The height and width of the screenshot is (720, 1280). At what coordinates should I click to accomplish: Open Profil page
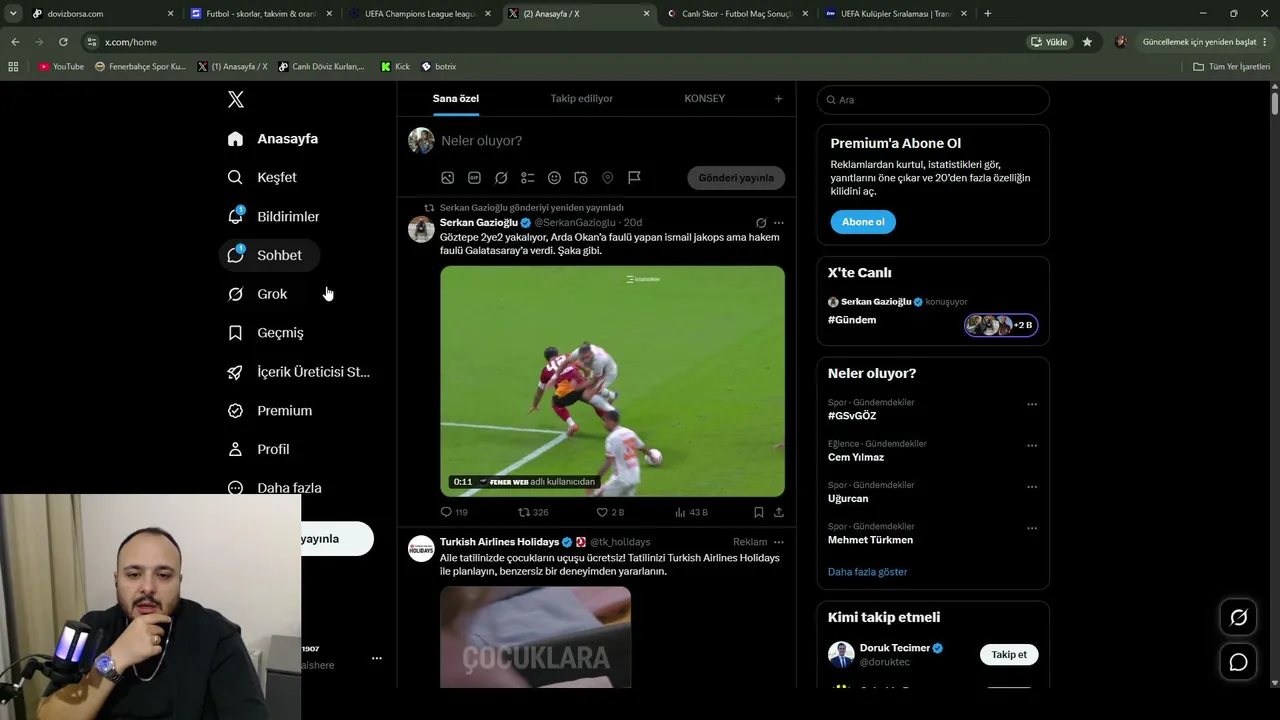coord(259,450)
